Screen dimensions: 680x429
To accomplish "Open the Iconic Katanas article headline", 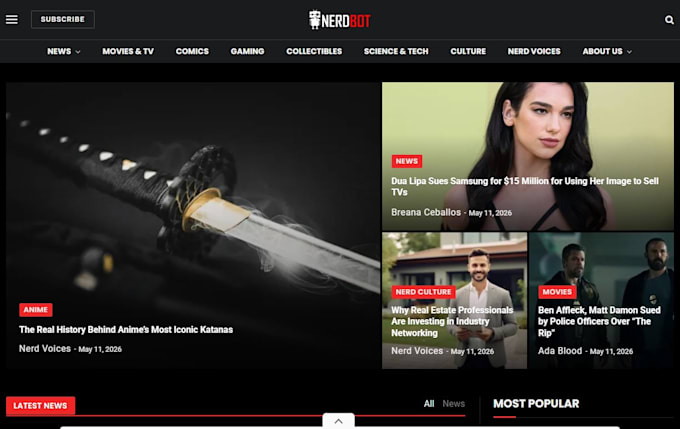I will coord(126,330).
